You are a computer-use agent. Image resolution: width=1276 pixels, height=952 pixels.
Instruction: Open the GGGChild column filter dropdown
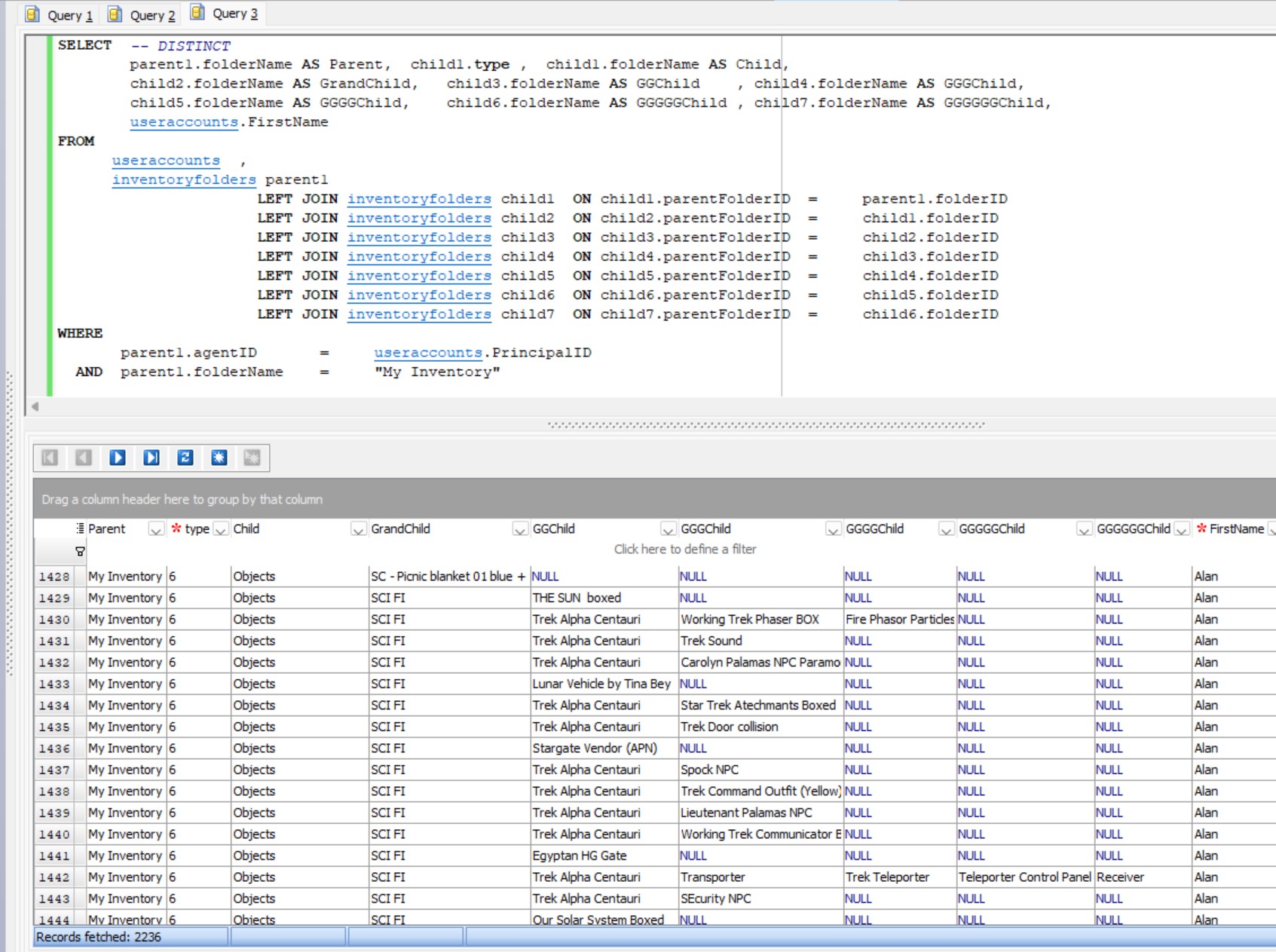(x=833, y=530)
